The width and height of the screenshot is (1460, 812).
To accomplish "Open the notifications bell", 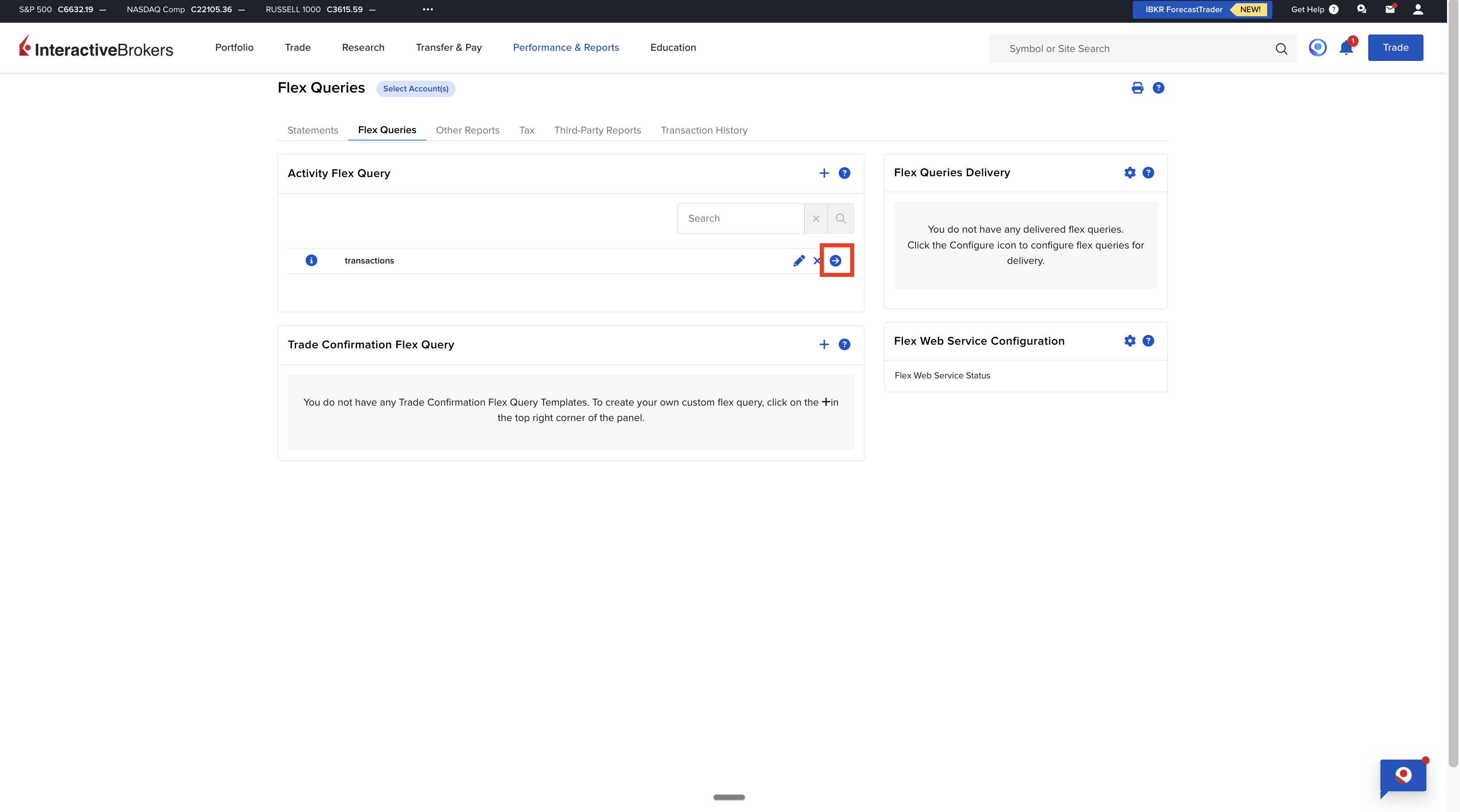I will coord(1346,48).
